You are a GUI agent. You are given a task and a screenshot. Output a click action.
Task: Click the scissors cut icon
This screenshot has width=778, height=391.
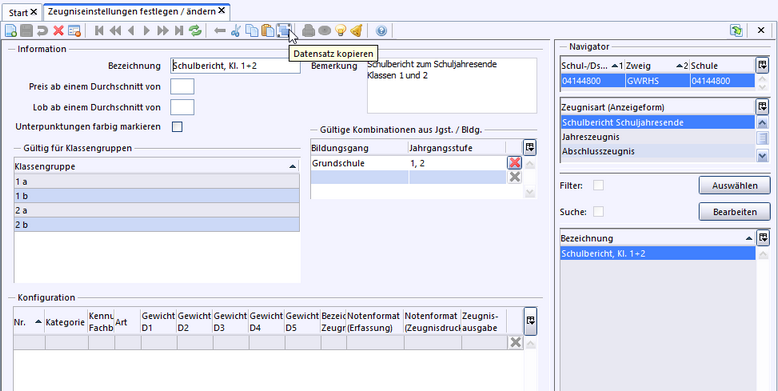(x=236, y=31)
